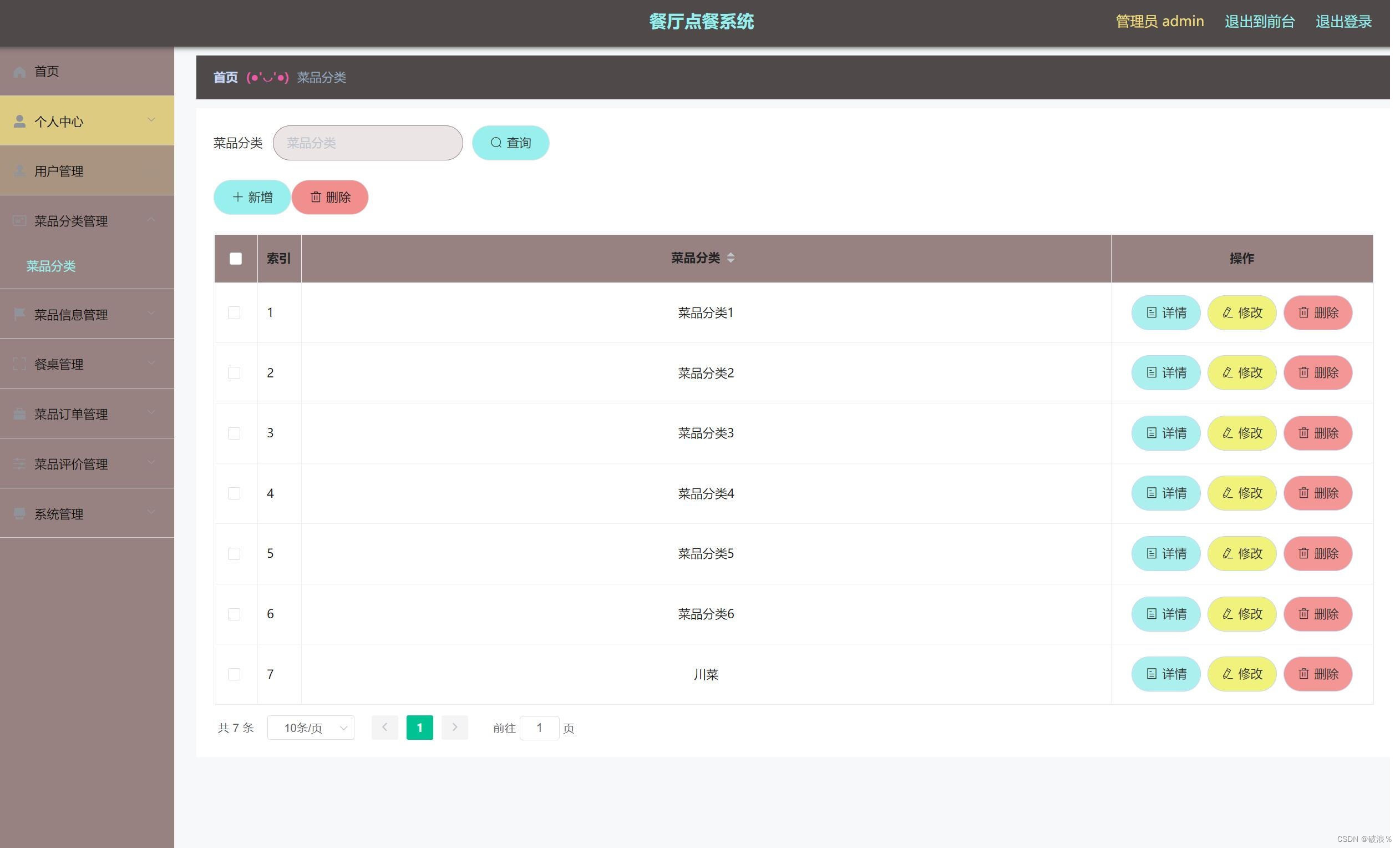
Task: Click the 餐厅点餐系统 title
Action: (x=702, y=22)
